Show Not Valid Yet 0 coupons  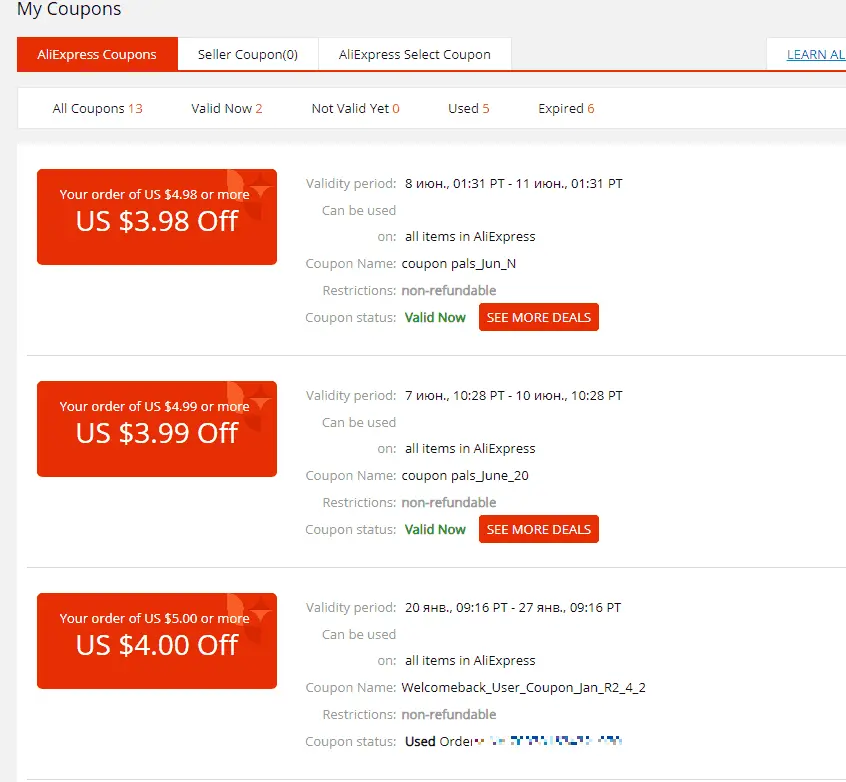click(356, 108)
